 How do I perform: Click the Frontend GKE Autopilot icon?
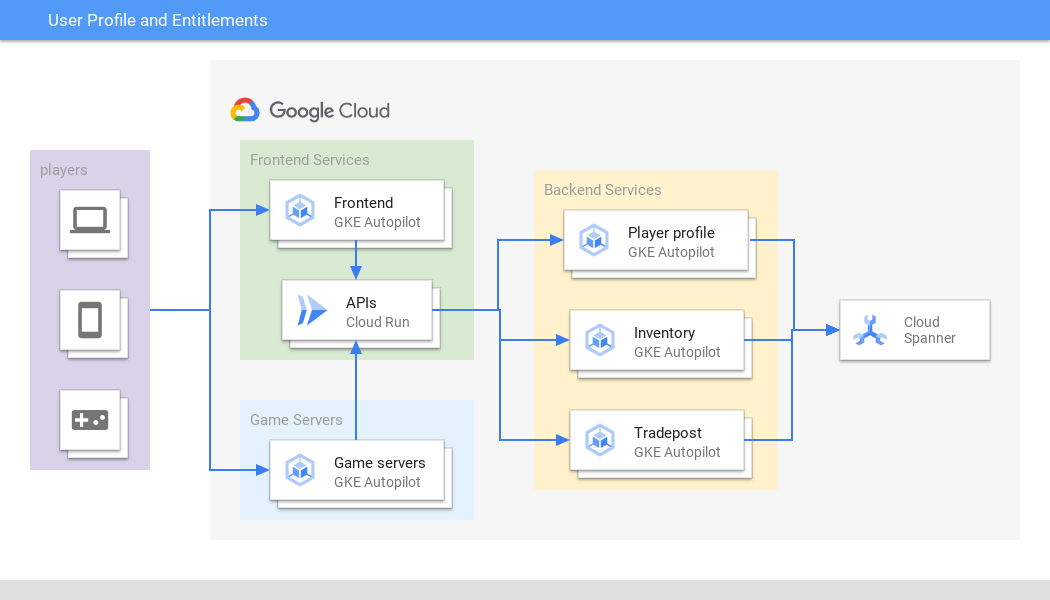[300, 211]
